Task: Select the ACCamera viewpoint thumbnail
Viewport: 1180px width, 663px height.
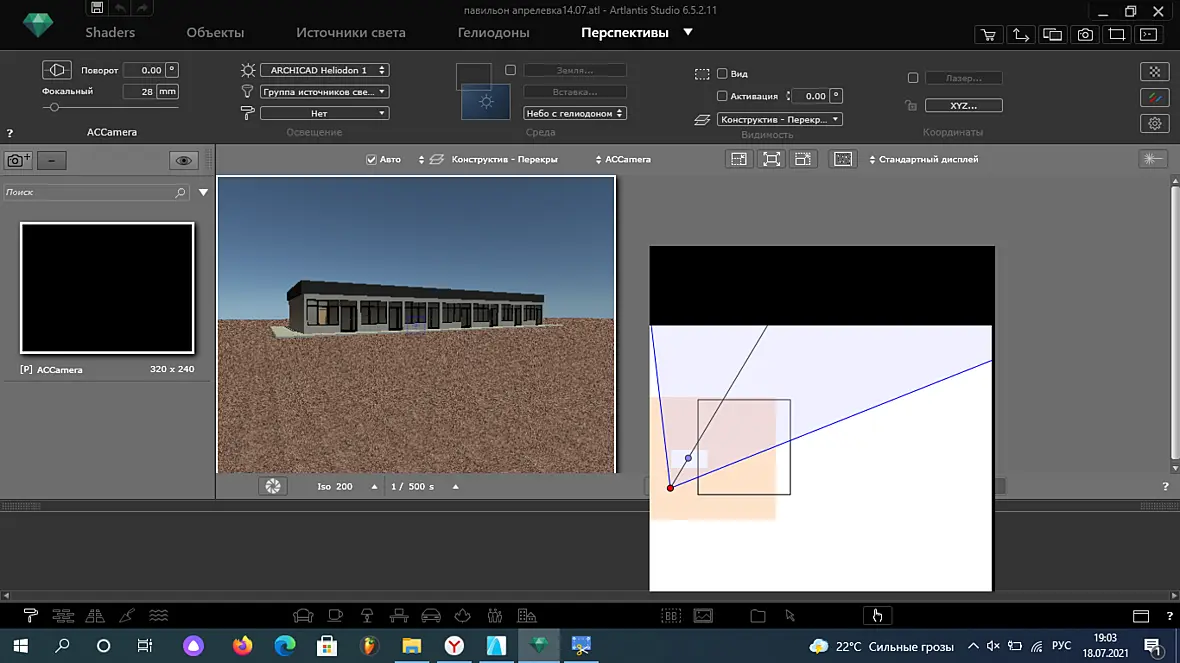Action: click(107, 287)
